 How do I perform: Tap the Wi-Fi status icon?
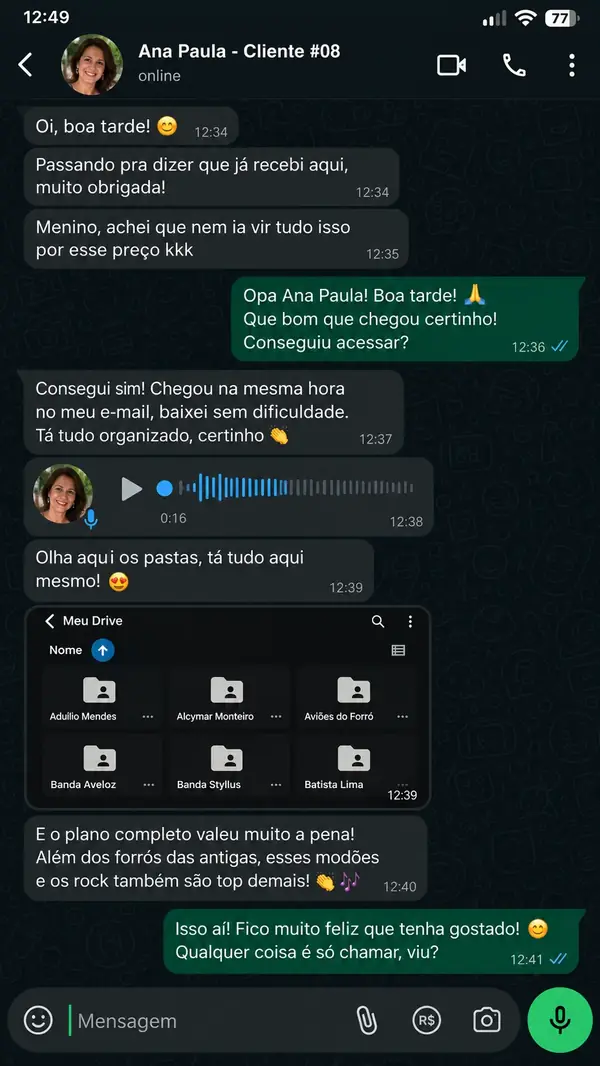(x=525, y=18)
